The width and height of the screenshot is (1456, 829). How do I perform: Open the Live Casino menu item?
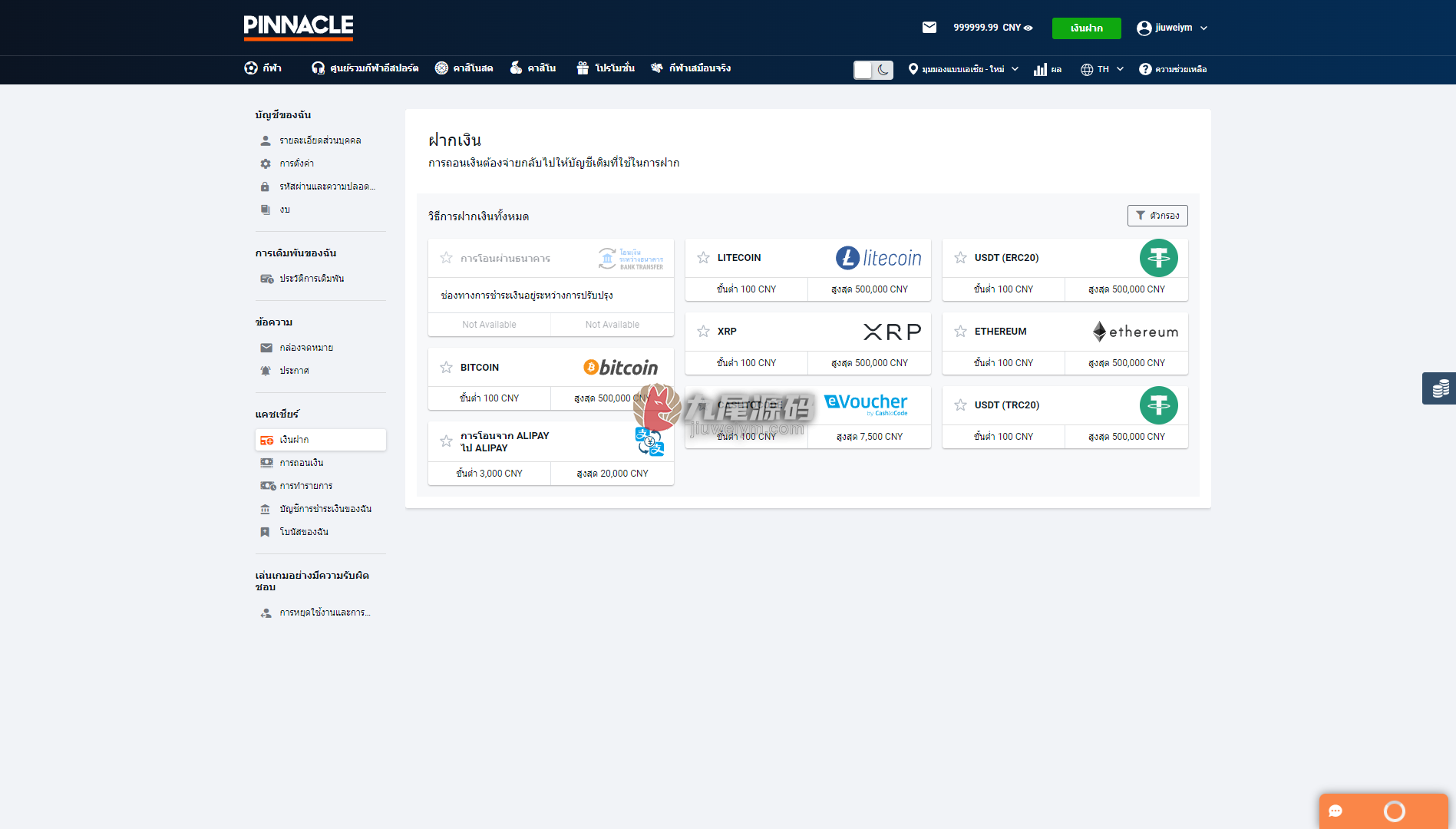[x=464, y=68]
